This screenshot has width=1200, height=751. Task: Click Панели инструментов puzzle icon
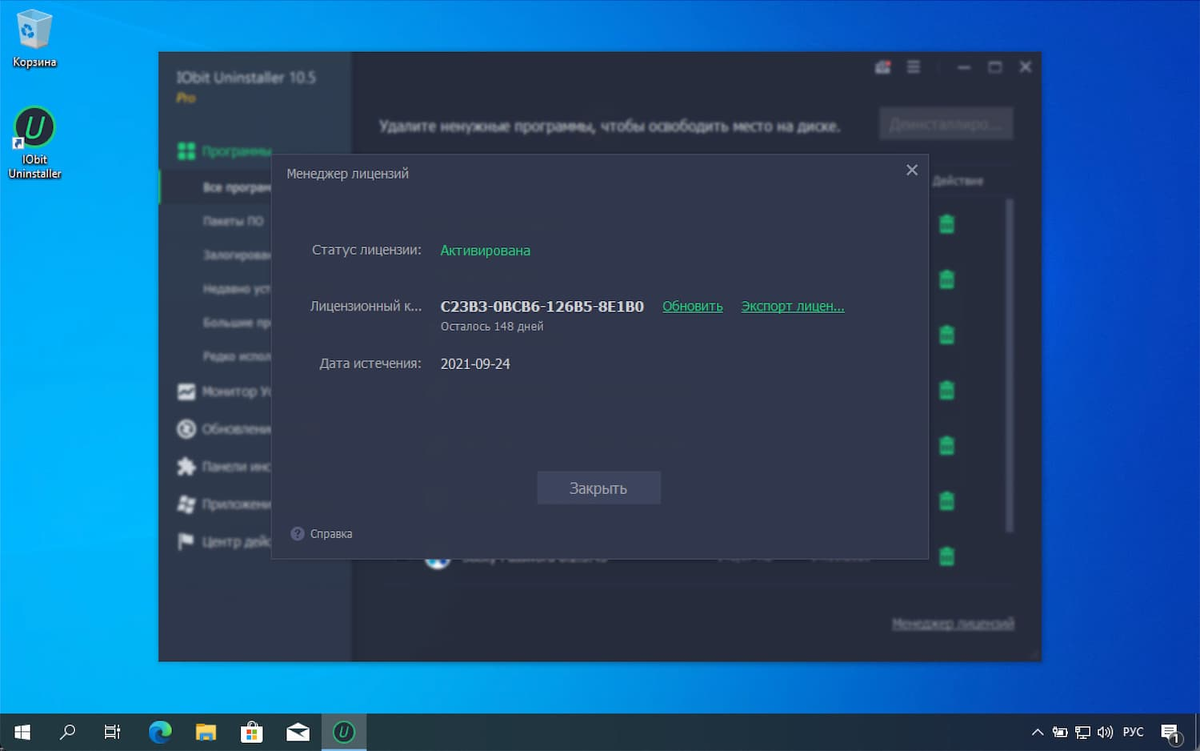coord(186,466)
